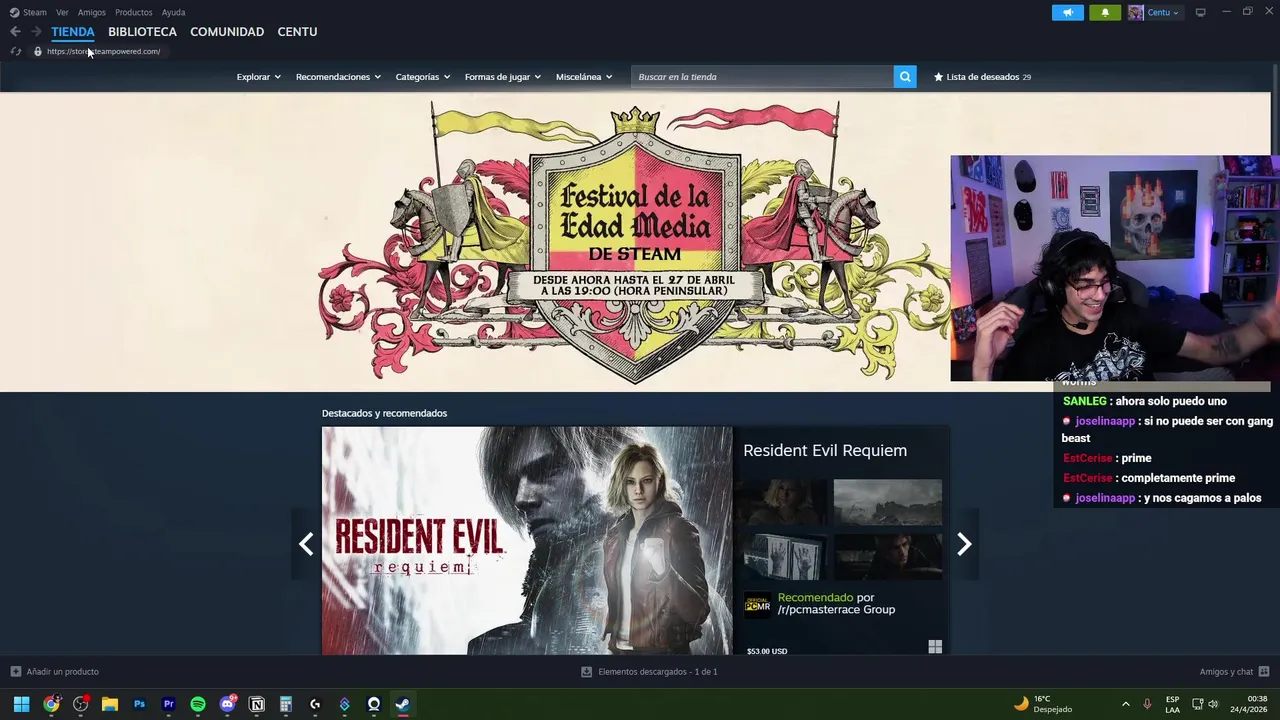Click the Steam taskbar icon

pyautogui.click(x=402, y=704)
